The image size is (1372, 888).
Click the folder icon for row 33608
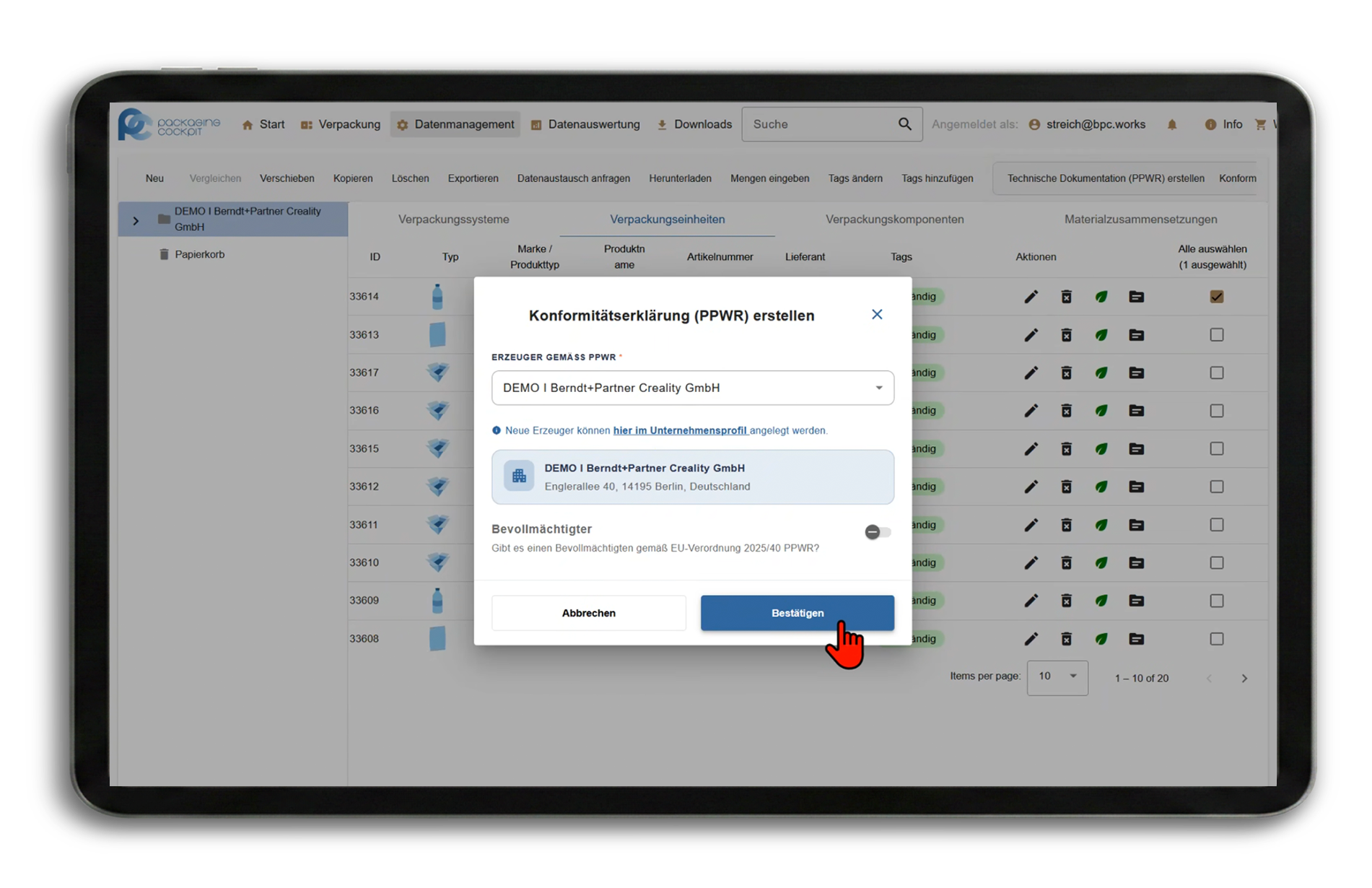click(x=1136, y=639)
